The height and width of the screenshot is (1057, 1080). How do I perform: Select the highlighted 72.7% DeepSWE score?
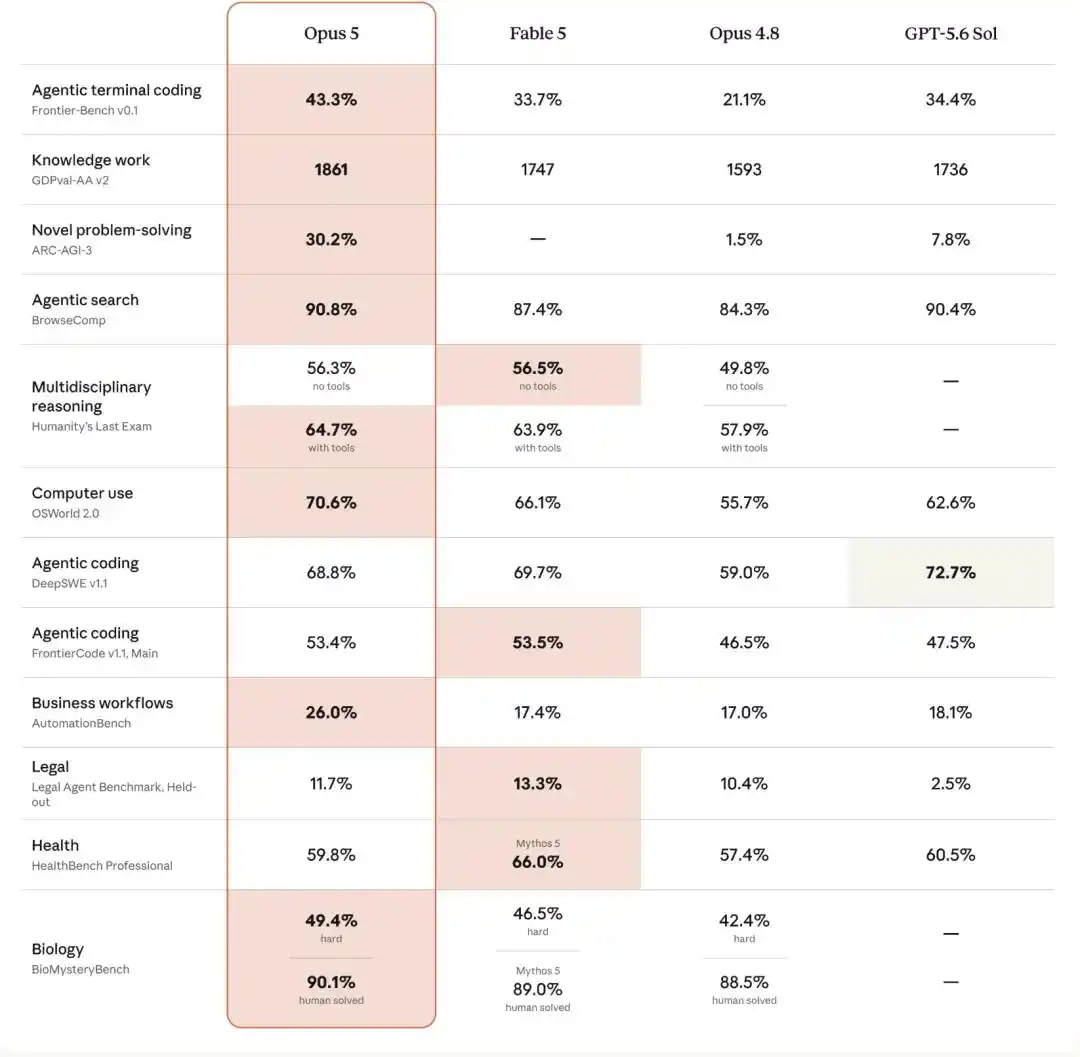pos(951,572)
